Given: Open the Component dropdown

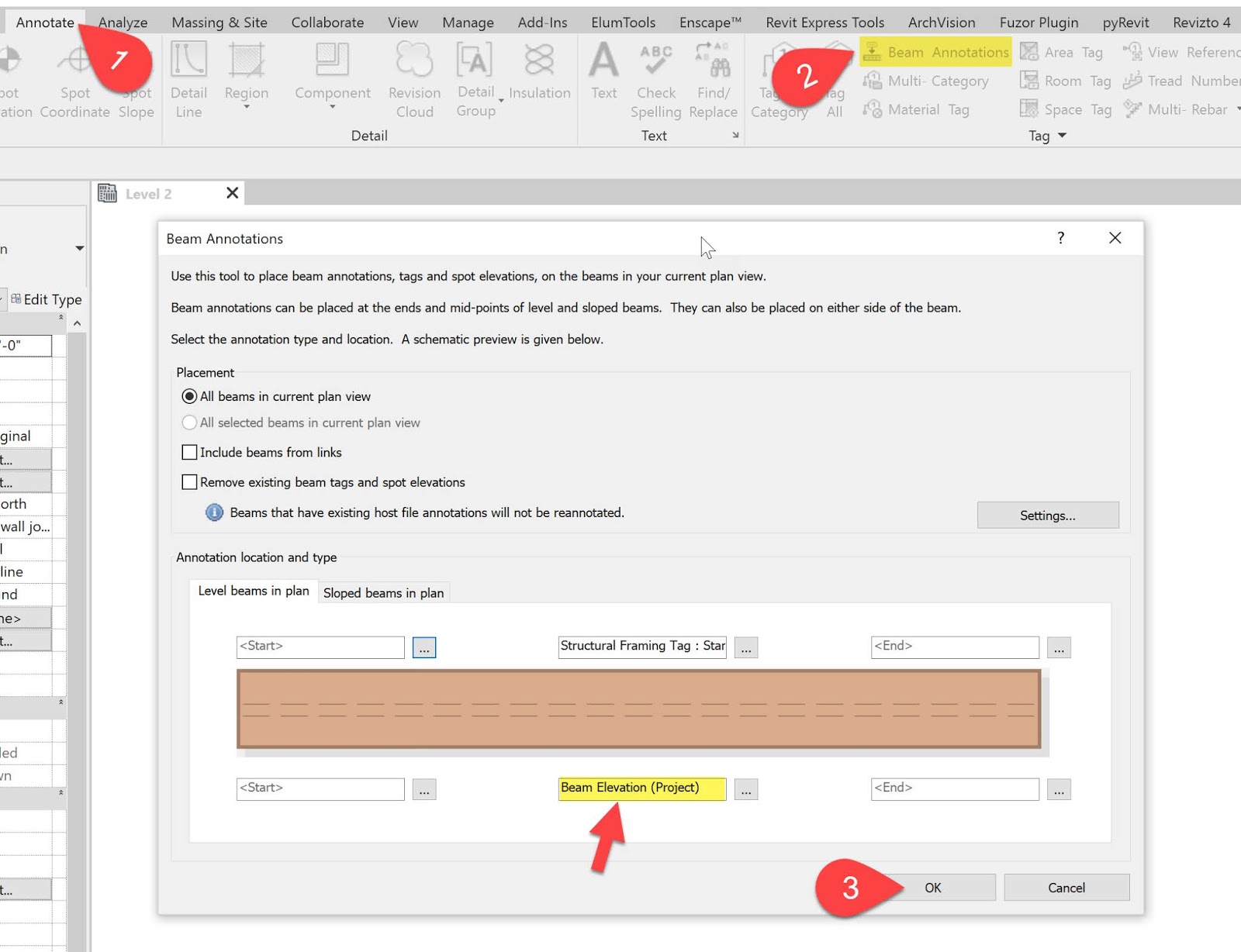Looking at the screenshot, I should coord(332,106).
